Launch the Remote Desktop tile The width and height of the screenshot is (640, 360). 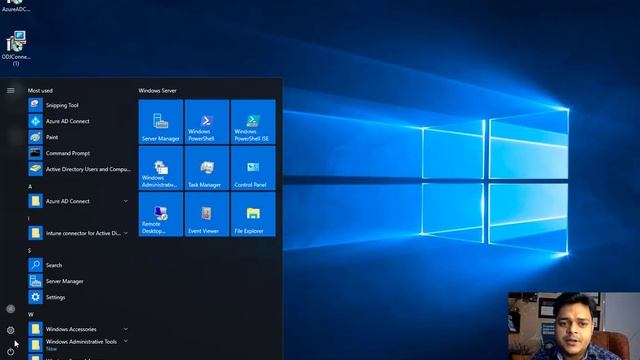click(x=161, y=214)
